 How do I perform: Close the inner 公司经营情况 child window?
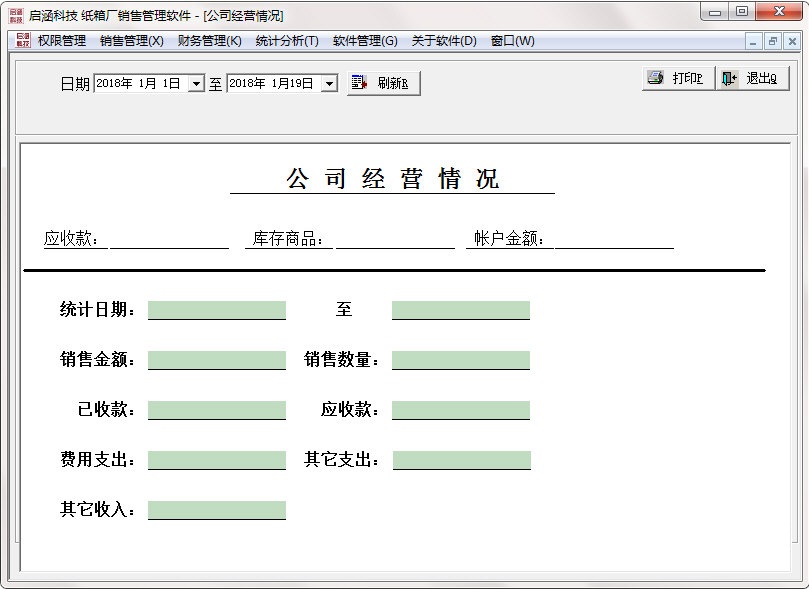pyautogui.click(x=792, y=41)
